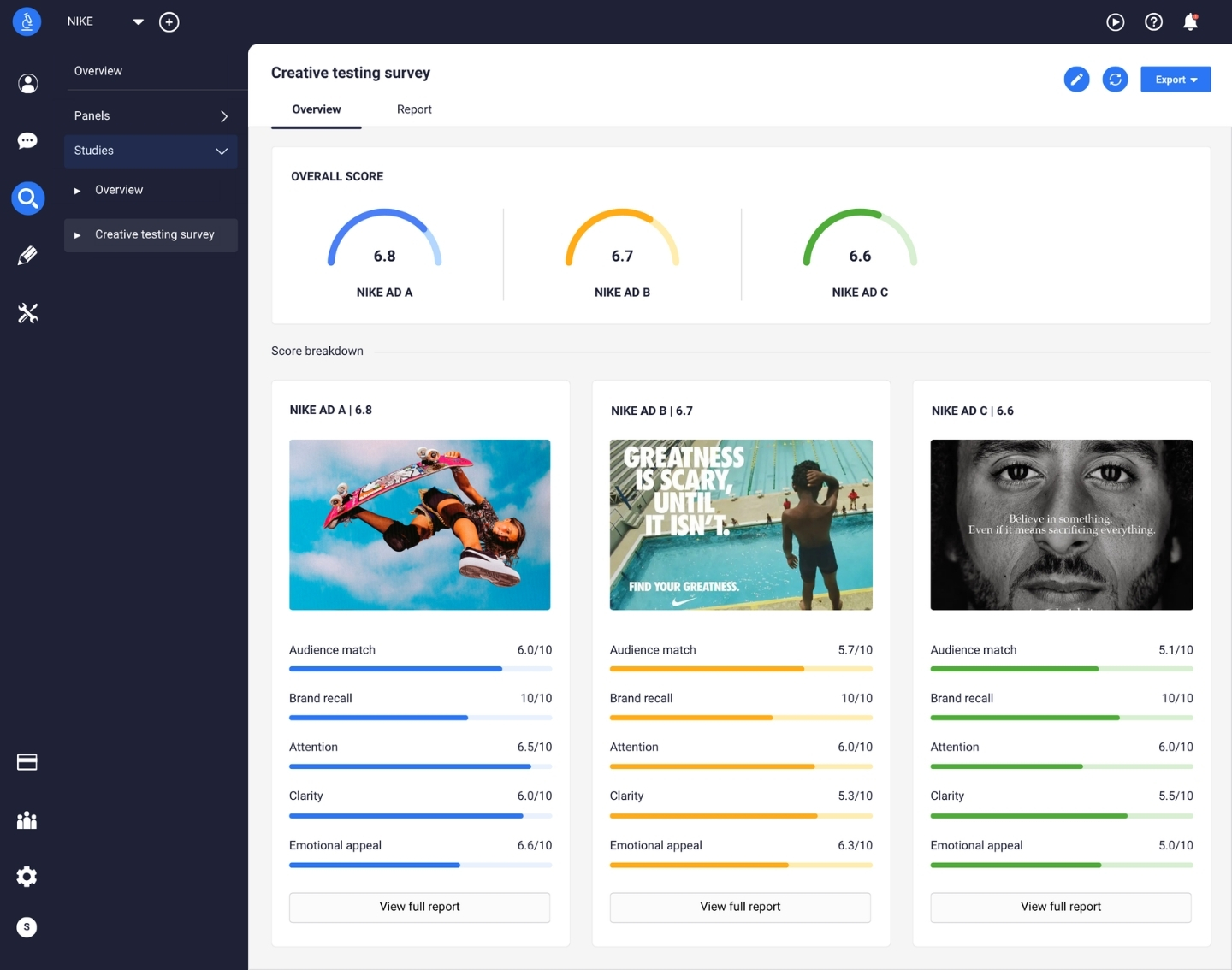The height and width of the screenshot is (970, 1232).
Task: Open the team members sidebar icon
Action: tap(27, 820)
